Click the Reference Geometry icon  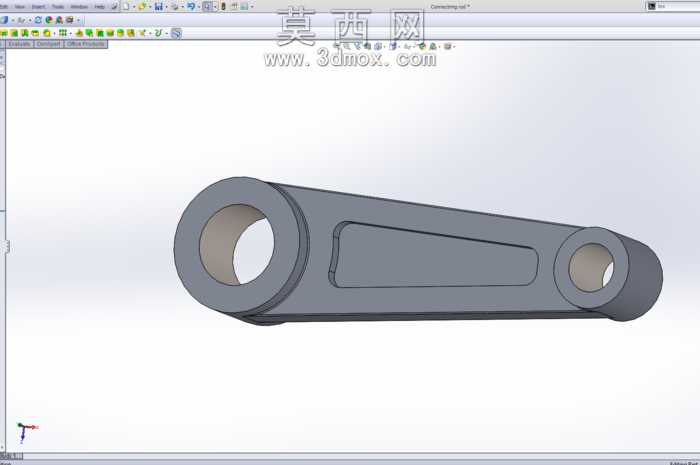click(142, 33)
